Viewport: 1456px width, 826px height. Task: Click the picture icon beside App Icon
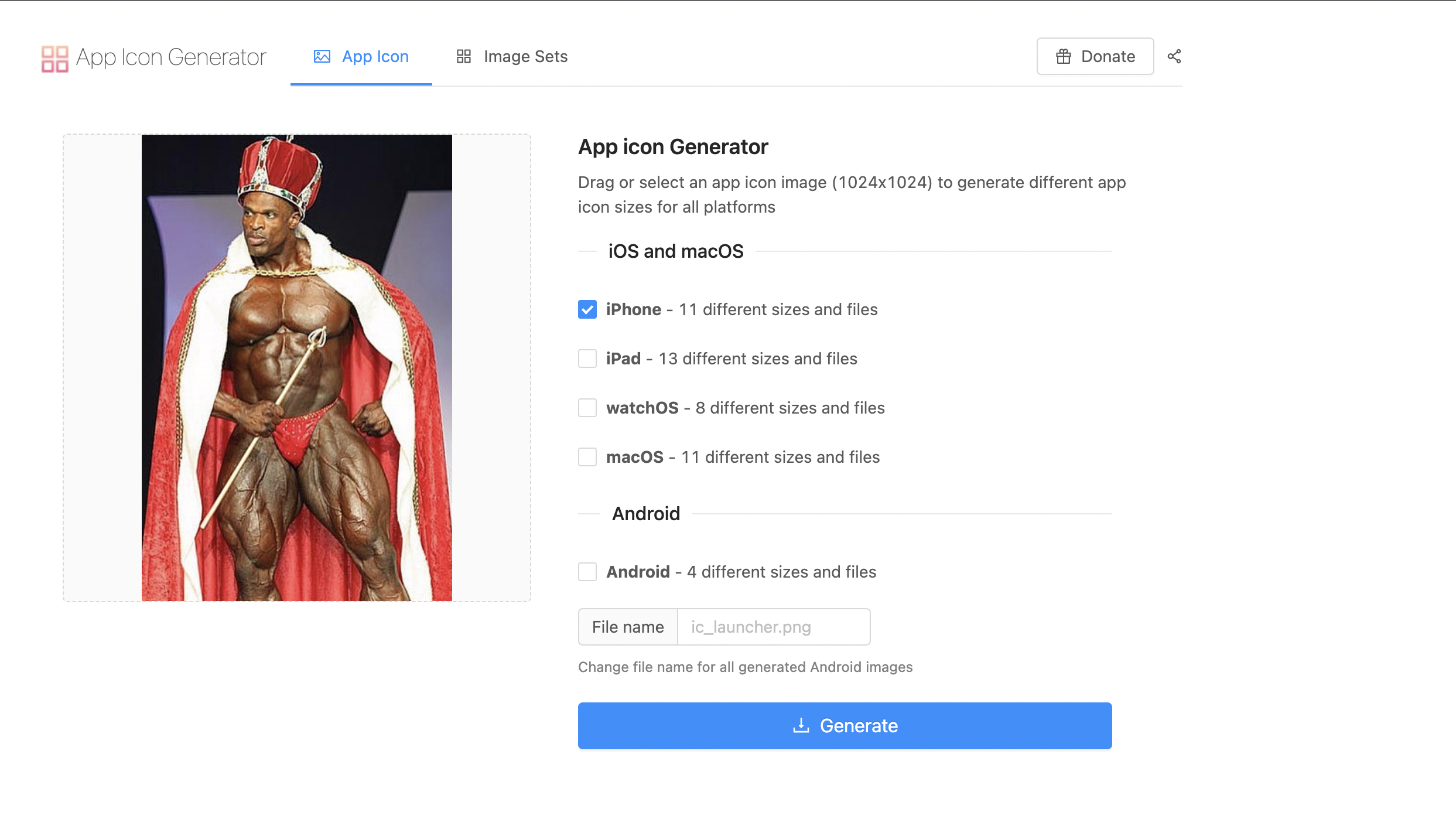pos(322,56)
